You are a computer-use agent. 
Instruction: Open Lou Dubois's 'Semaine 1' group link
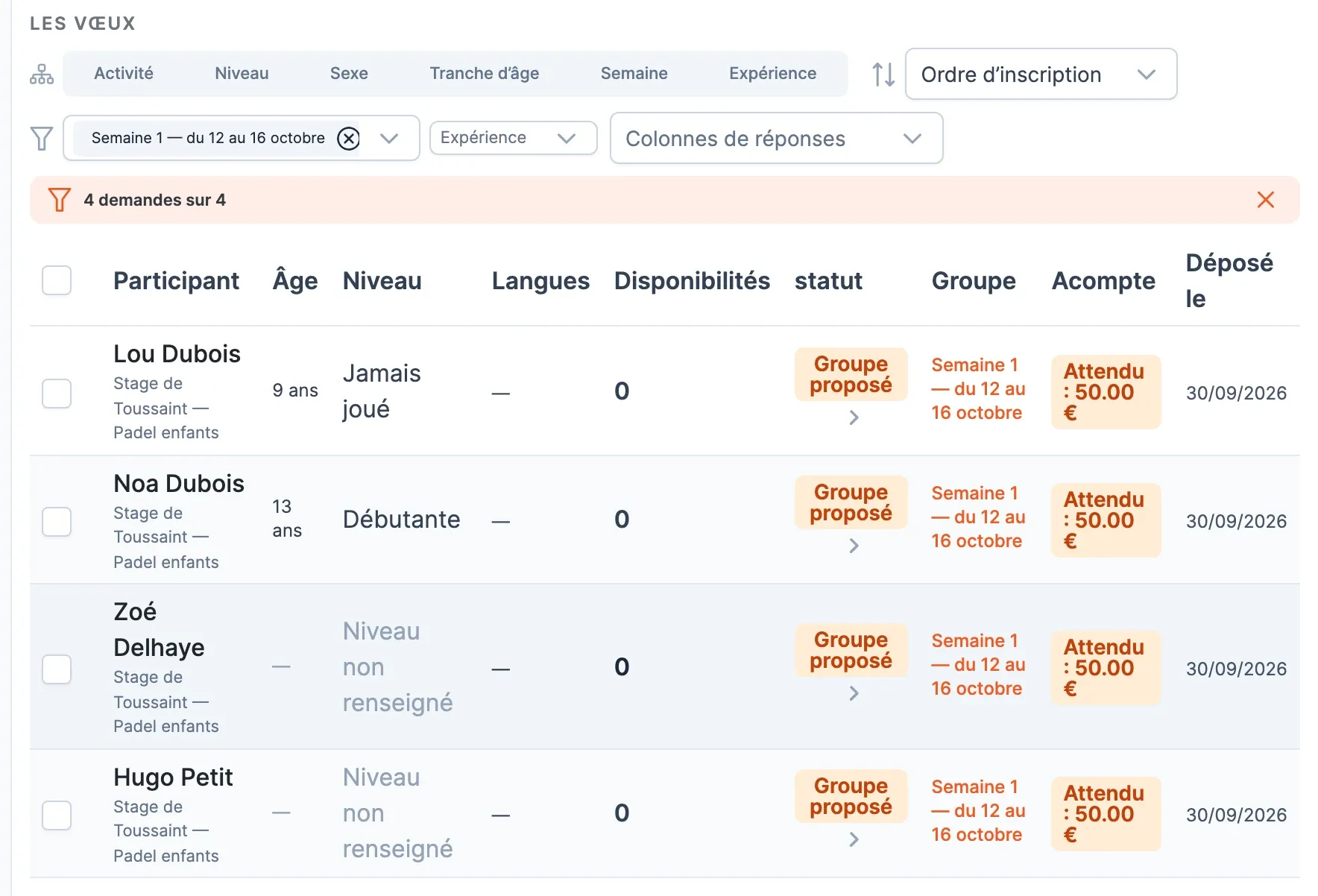978,388
